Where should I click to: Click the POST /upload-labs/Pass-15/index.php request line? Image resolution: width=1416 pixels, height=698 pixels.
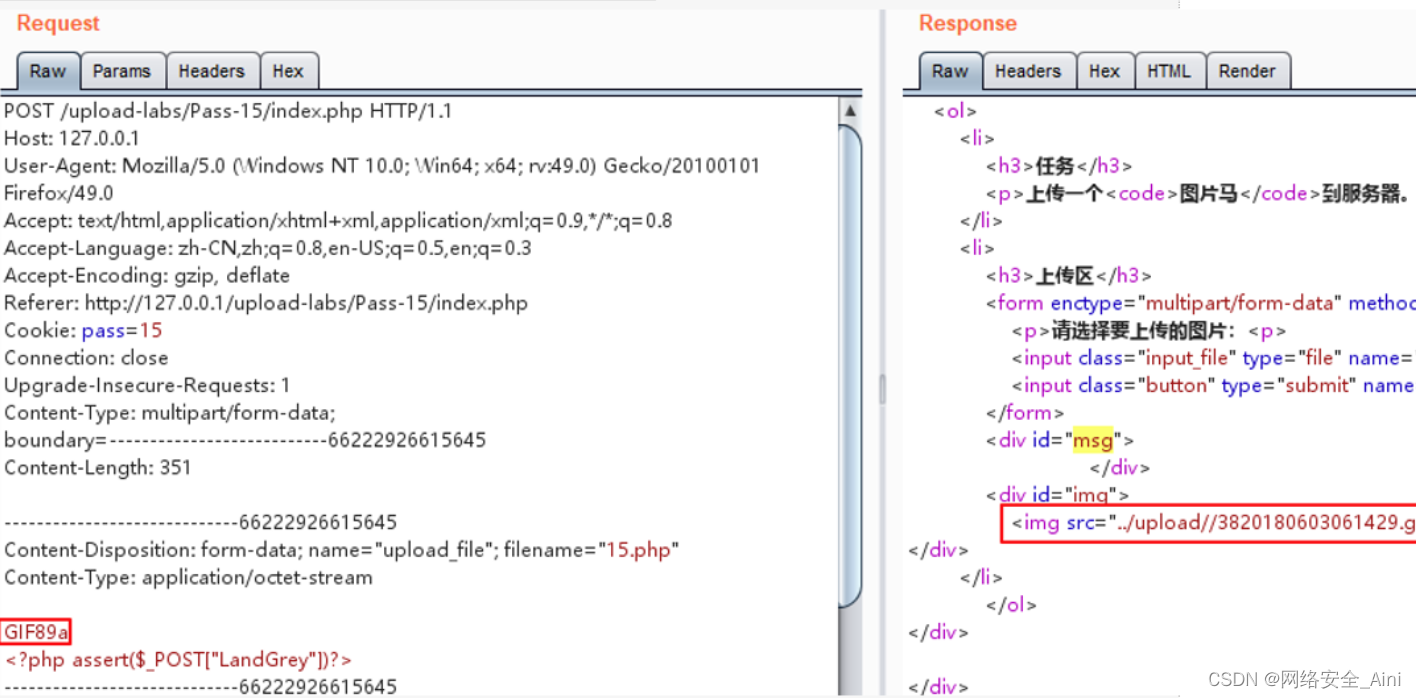point(228,111)
